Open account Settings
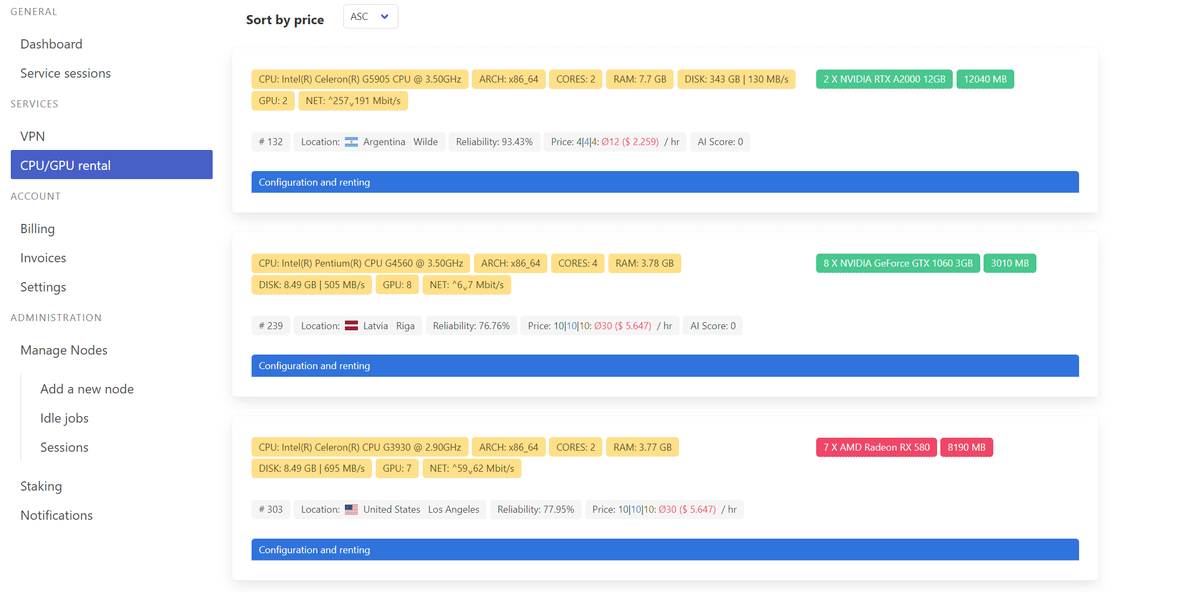This screenshot has height=592, width=1200. point(43,287)
